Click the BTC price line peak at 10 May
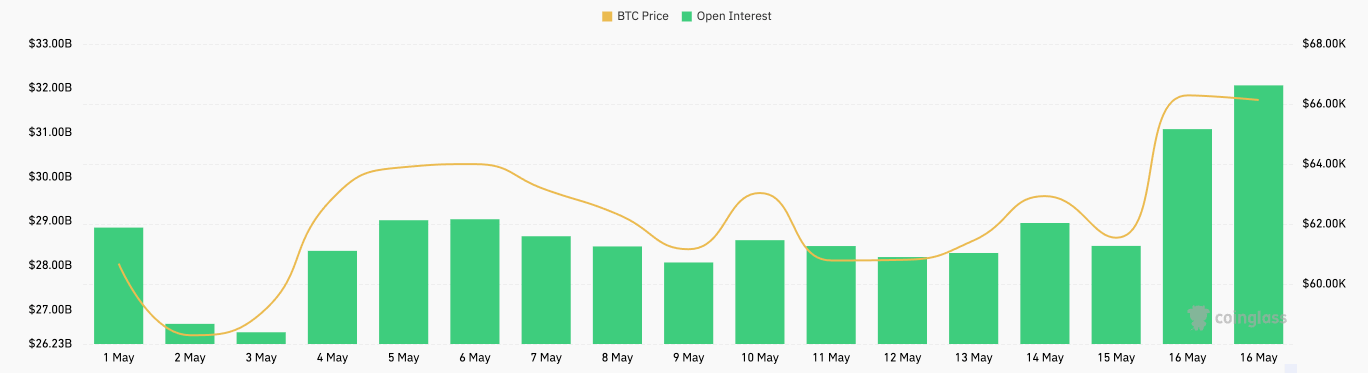The image size is (1368, 373). (x=761, y=193)
